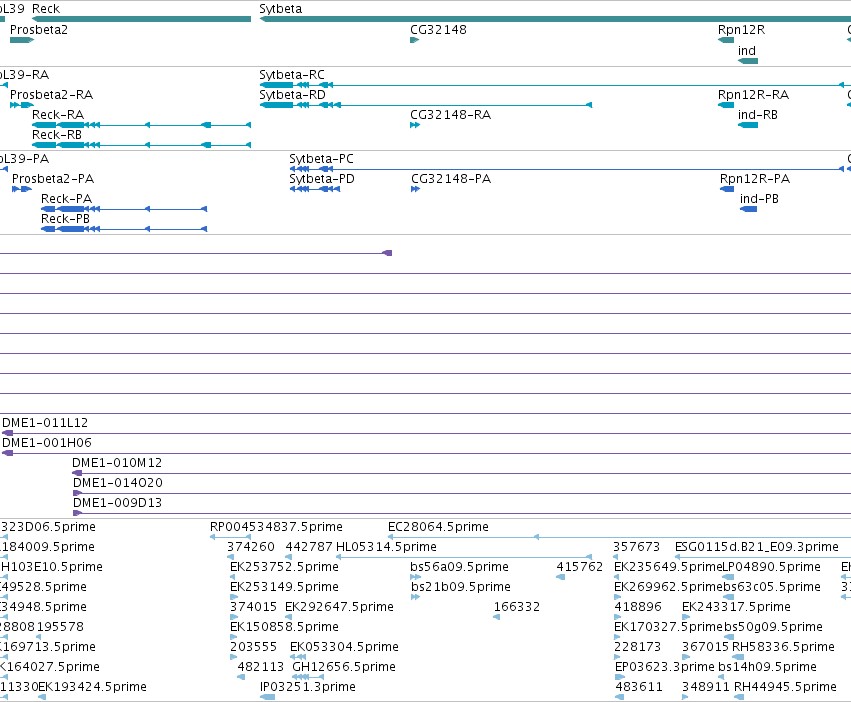Screen dimensions: 851x702
Task: Select EST EC28064.5prime
Action: click(x=619, y=537)
